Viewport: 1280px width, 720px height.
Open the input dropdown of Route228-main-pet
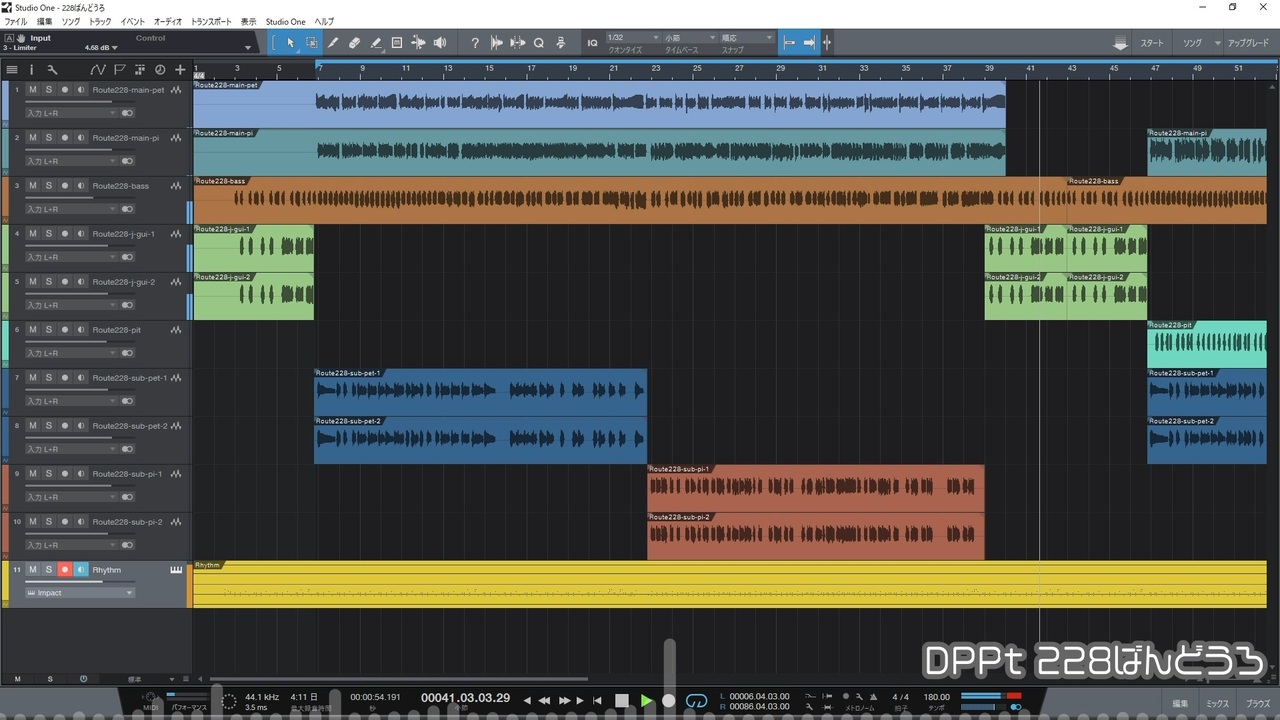[71, 113]
